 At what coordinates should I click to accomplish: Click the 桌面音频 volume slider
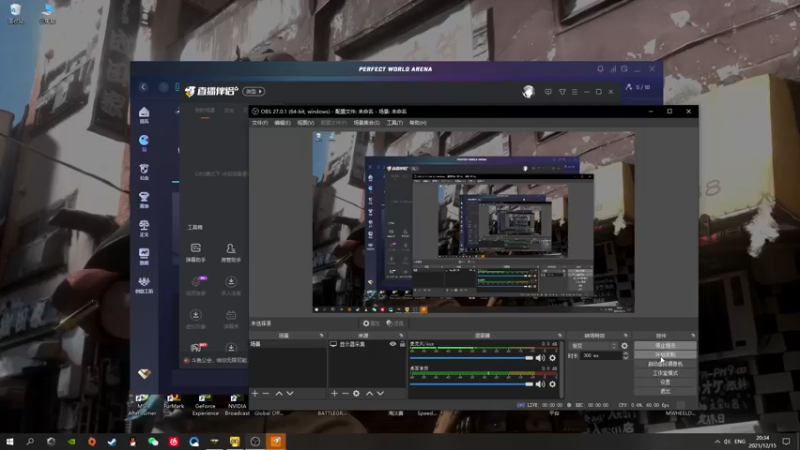(471, 384)
